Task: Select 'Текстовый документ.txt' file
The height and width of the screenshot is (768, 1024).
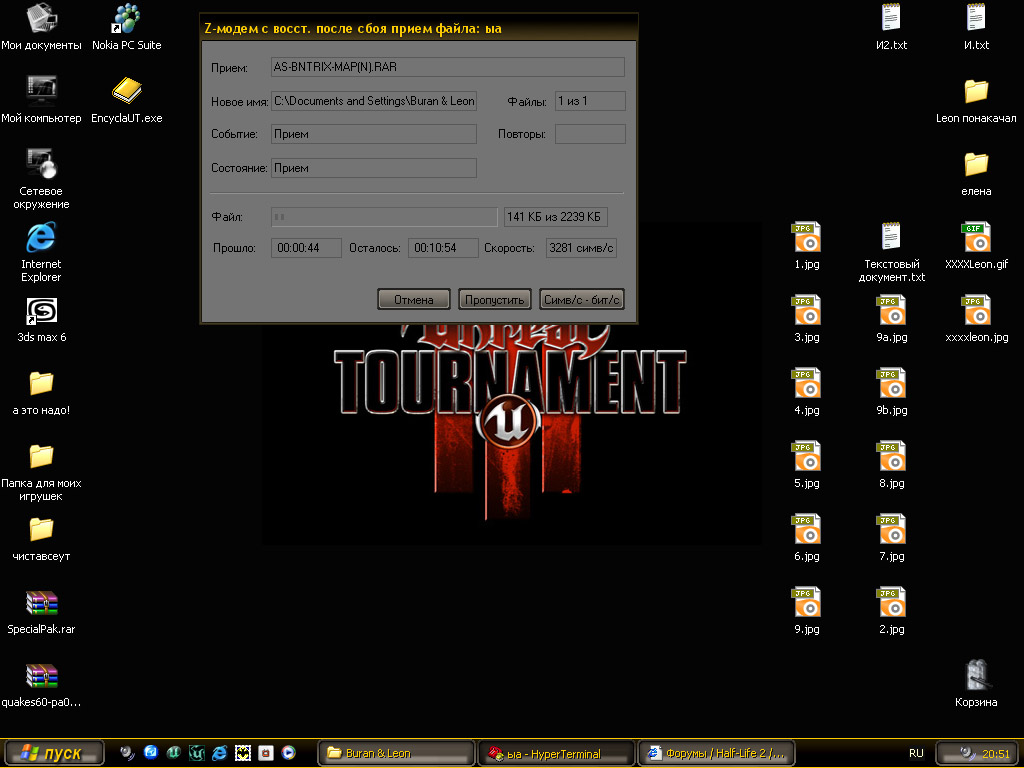Action: 891,253
